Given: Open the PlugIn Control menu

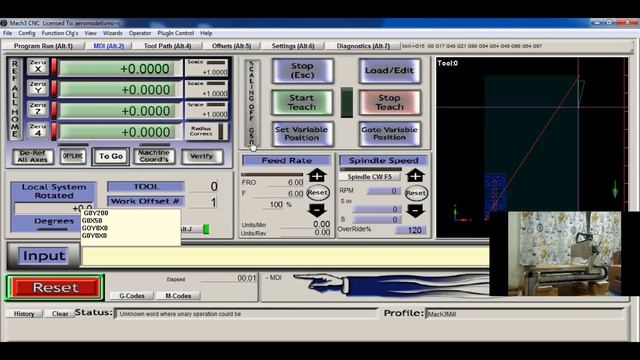Looking at the screenshot, I should point(176,33).
